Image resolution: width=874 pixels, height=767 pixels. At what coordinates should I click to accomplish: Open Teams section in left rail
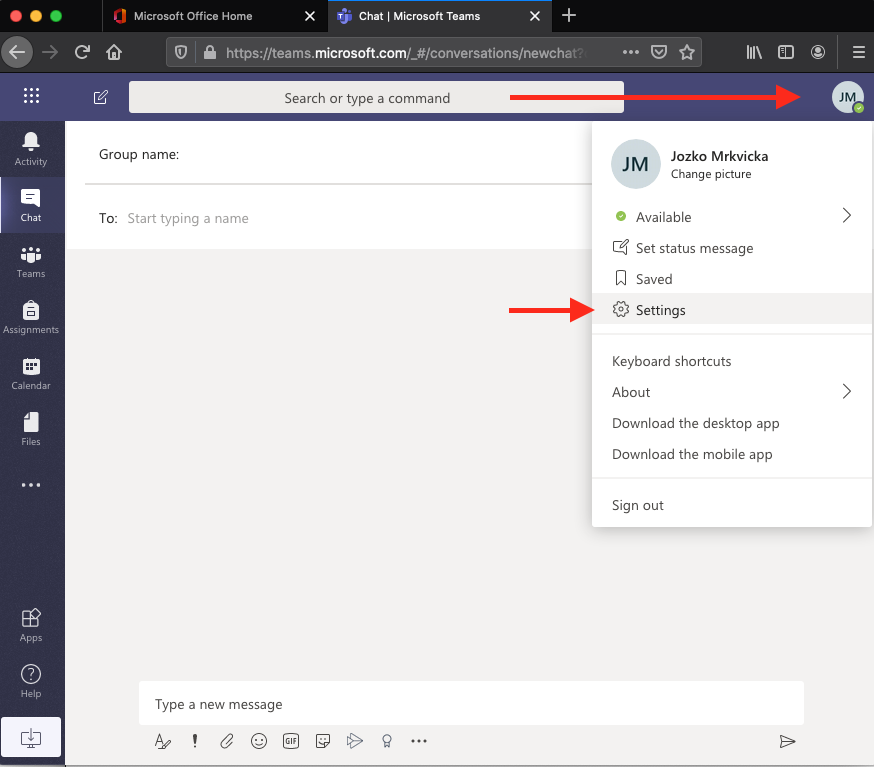click(x=31, y=261)
